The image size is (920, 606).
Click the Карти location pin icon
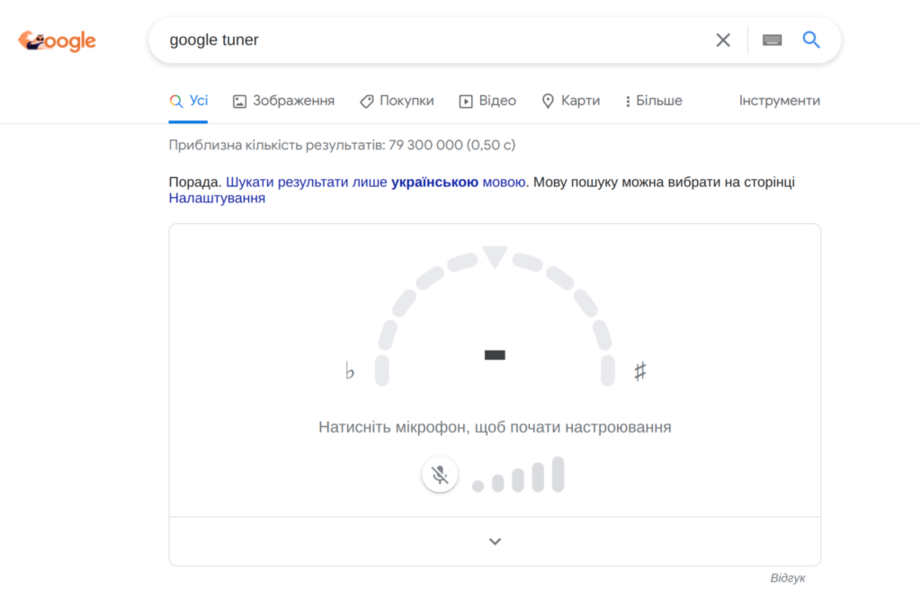[x=547, y=100]
